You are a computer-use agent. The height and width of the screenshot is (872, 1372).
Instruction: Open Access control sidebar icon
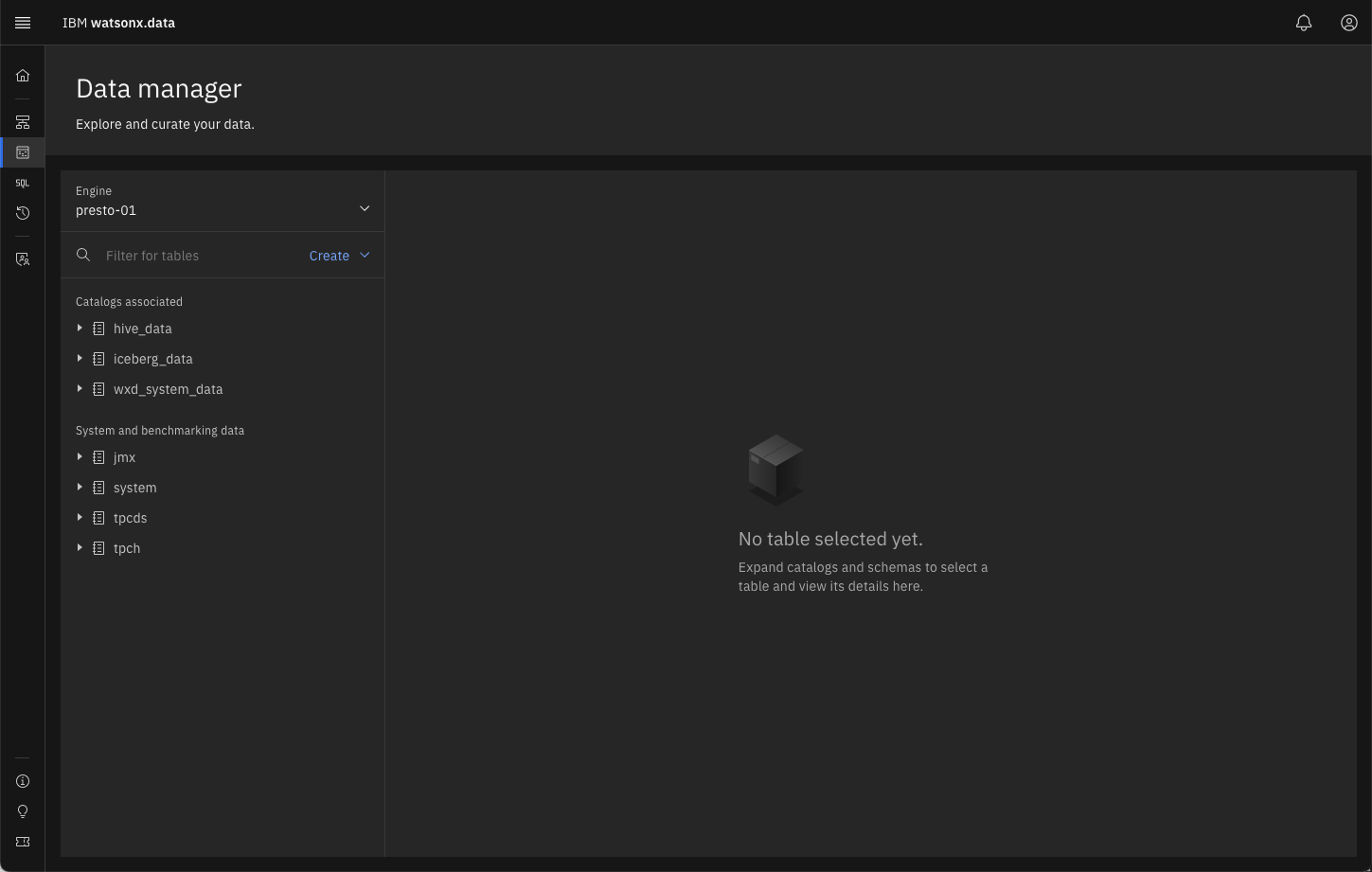(23, 259)
